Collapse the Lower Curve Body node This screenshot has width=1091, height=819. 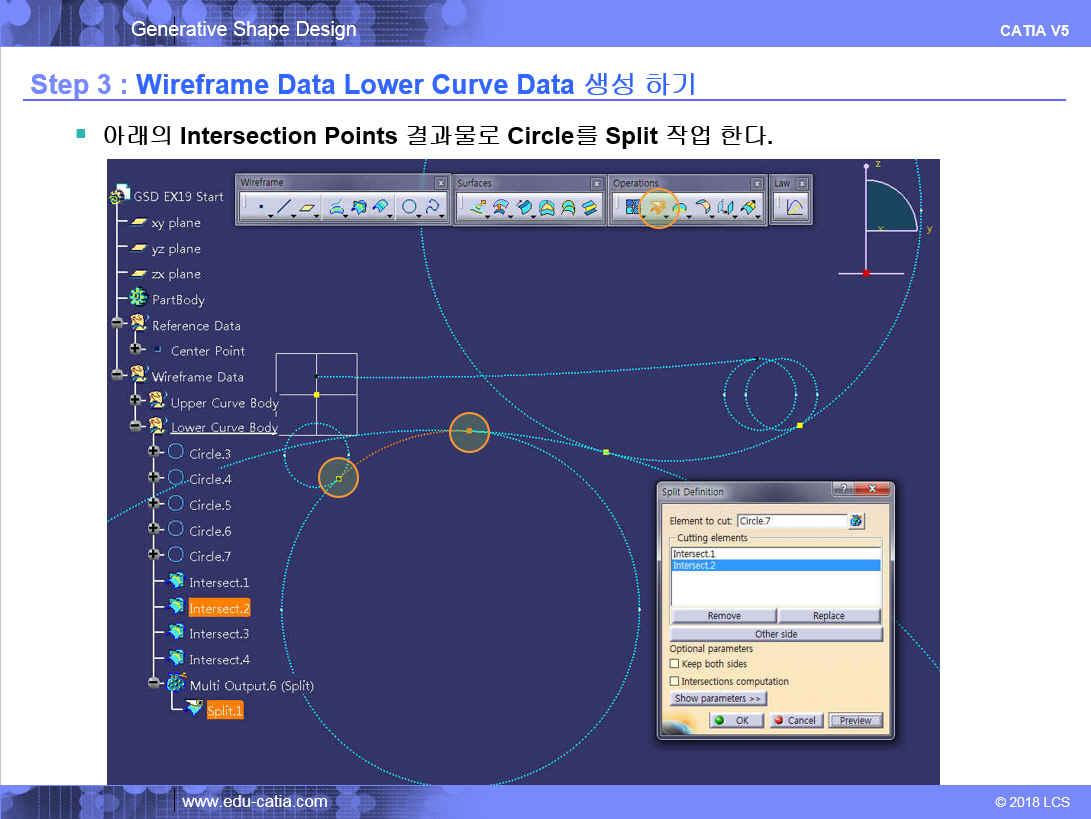[x=137, y=426]
